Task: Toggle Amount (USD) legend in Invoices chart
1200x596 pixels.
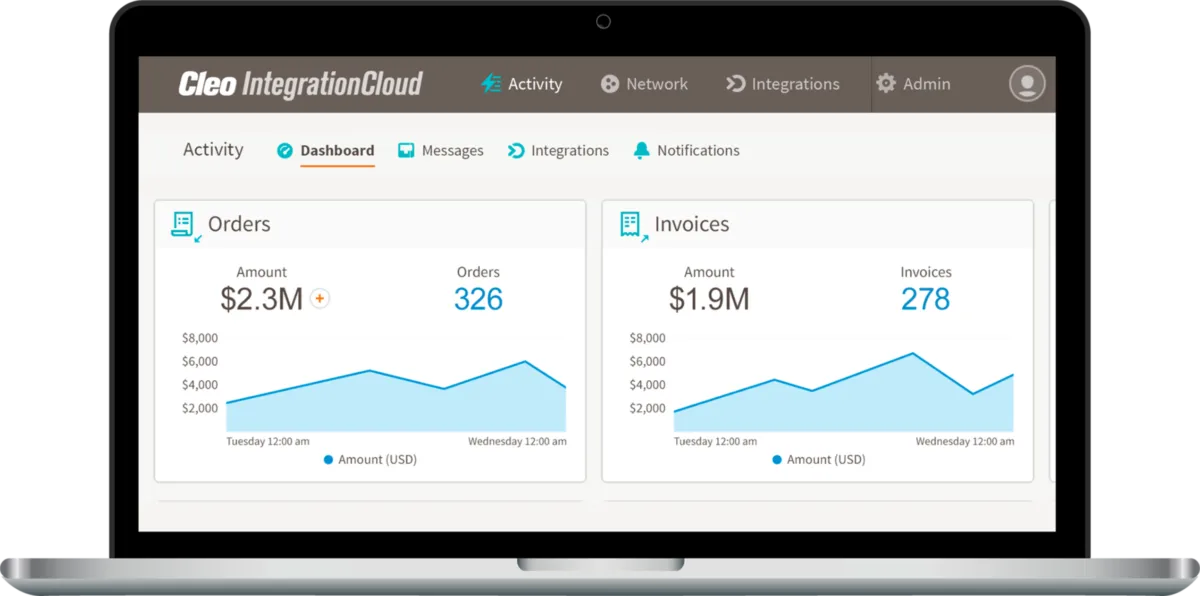Action: [x=818, y=460]
